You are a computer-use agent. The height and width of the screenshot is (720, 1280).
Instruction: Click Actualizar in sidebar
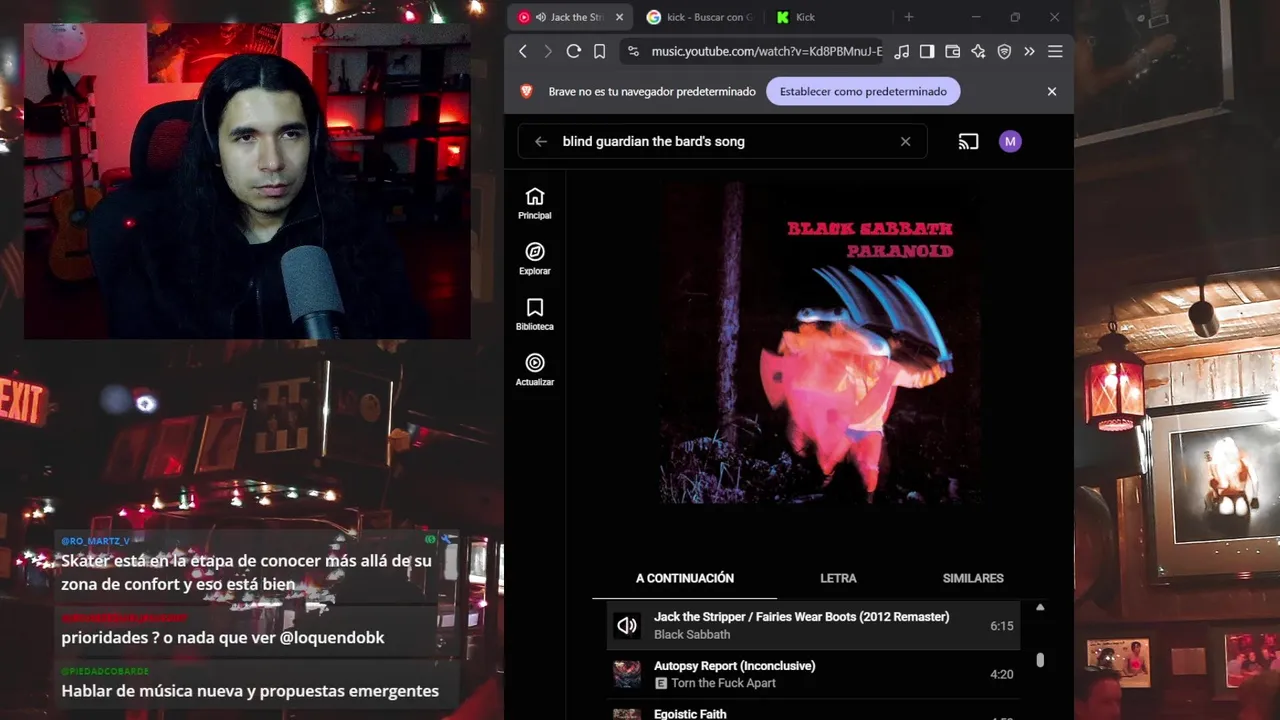tap(535, 370)
